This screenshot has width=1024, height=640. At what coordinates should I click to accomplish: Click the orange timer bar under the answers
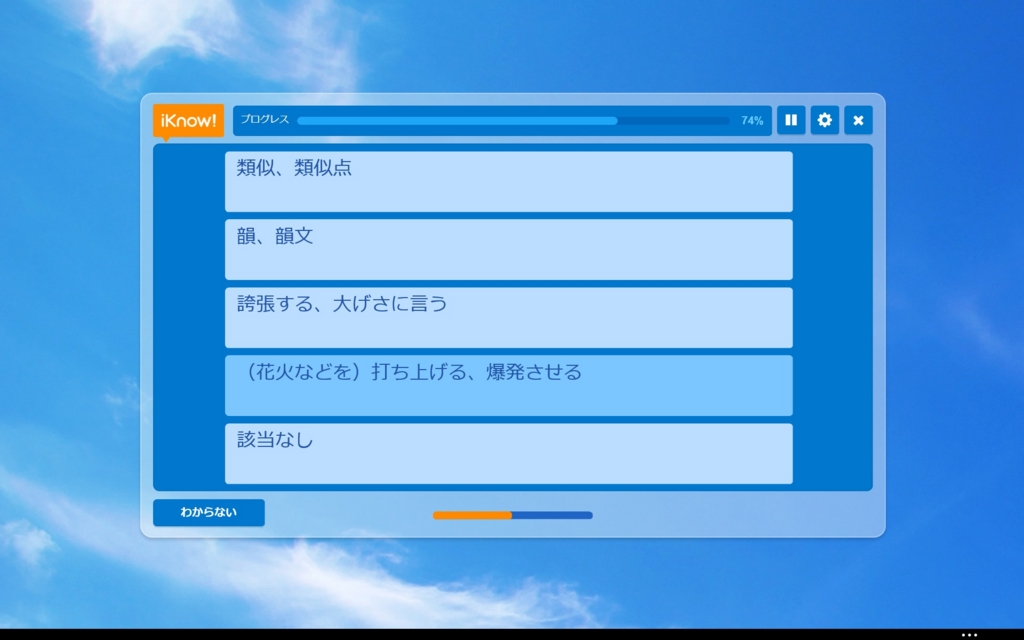coord(513,515)
